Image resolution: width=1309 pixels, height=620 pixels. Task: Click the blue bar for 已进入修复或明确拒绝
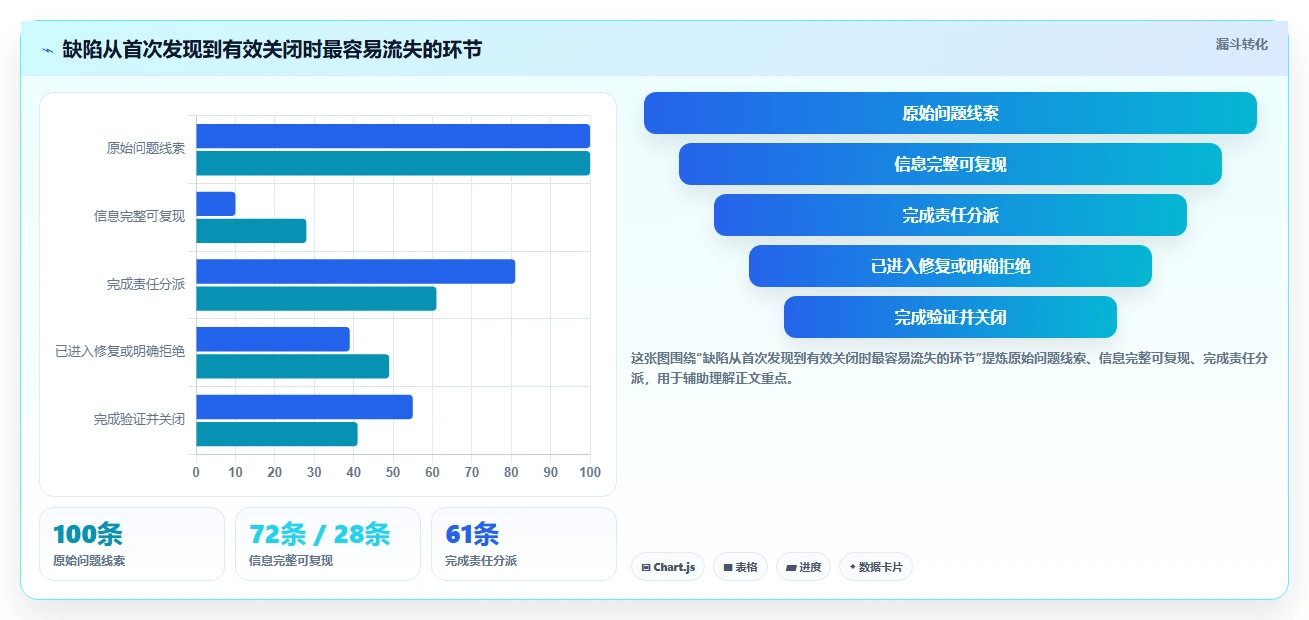[273, 339]
